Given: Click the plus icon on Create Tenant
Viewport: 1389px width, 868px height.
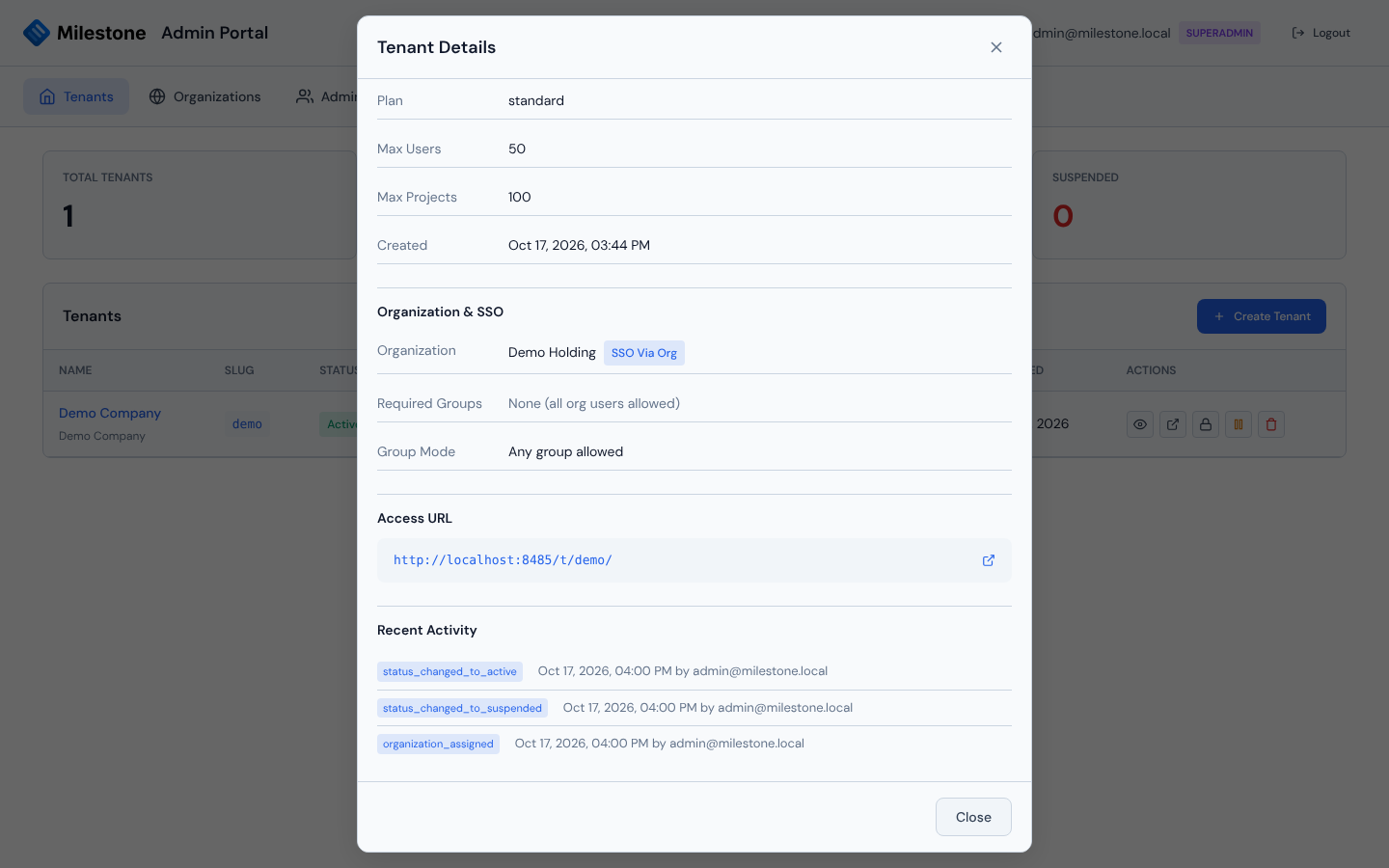Looking at the screenshot, I should tap(1219, 316).
